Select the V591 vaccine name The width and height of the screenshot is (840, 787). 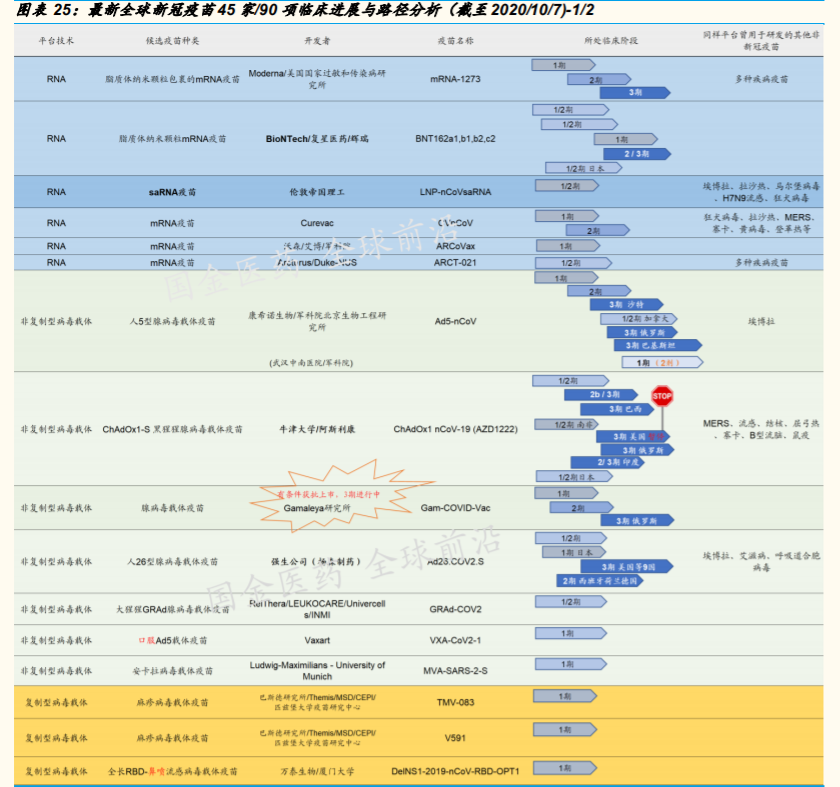coord(455,738)
